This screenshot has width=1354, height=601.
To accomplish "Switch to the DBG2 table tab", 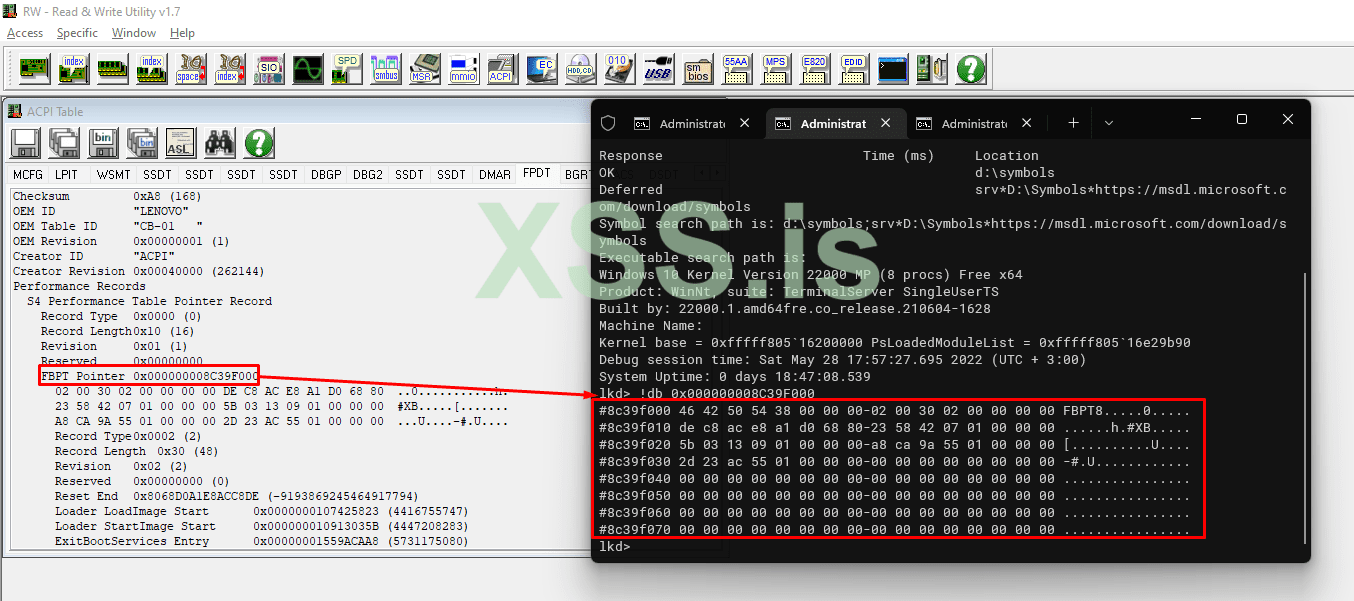I will coord(368,174).
